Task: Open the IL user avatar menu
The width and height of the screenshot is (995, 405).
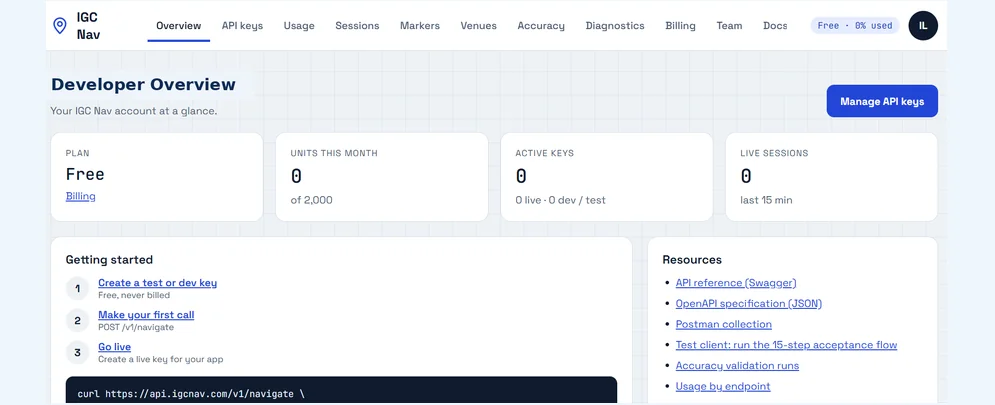Action: pyautogui.click(x=923, y=25)
